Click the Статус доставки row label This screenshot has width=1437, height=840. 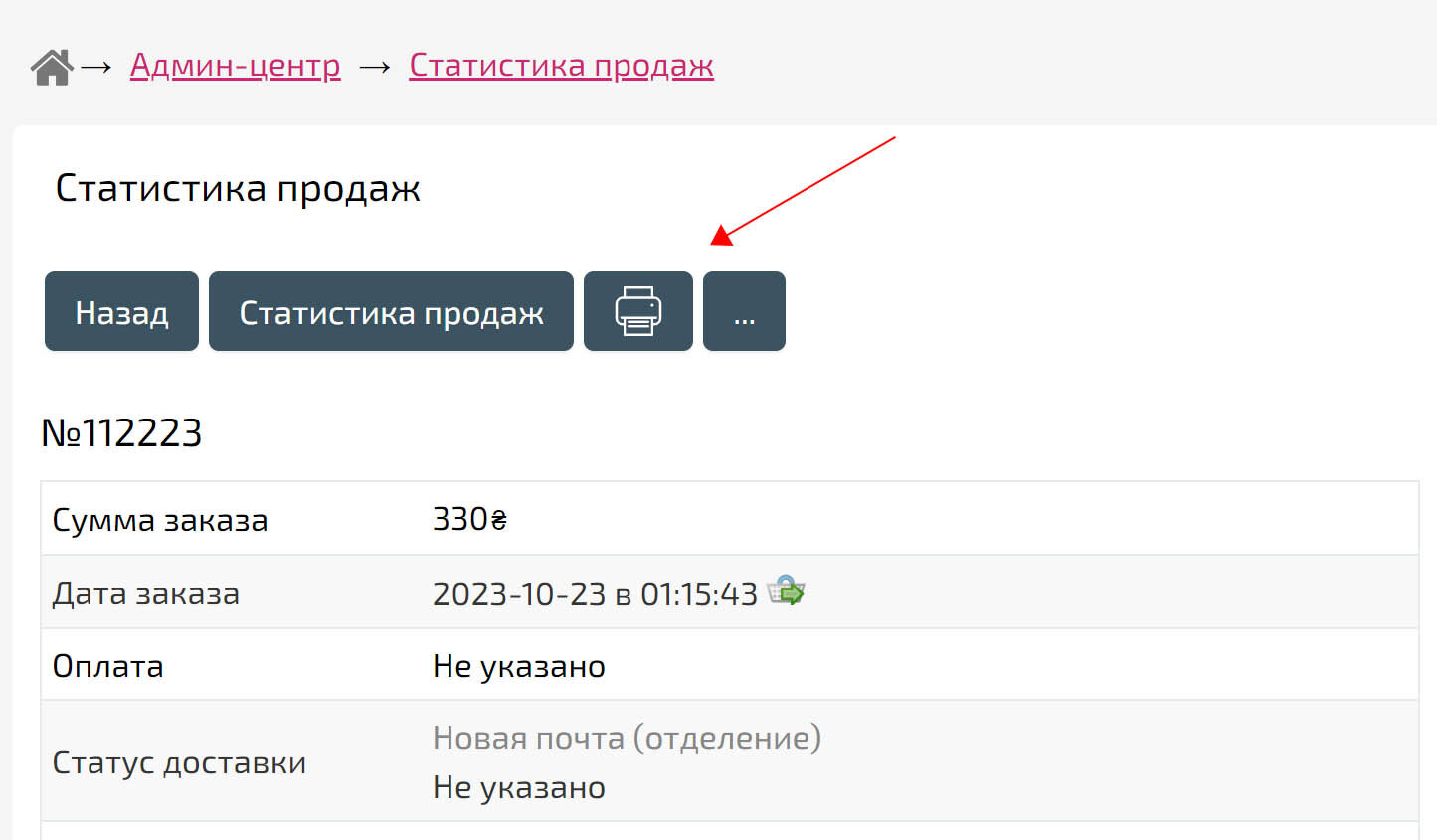[x=179, y=762]
